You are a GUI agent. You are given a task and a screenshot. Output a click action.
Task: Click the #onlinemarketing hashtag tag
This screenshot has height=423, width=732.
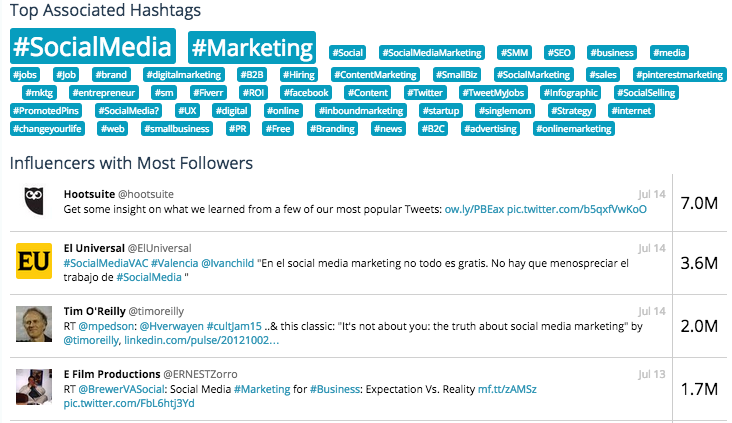574,128
